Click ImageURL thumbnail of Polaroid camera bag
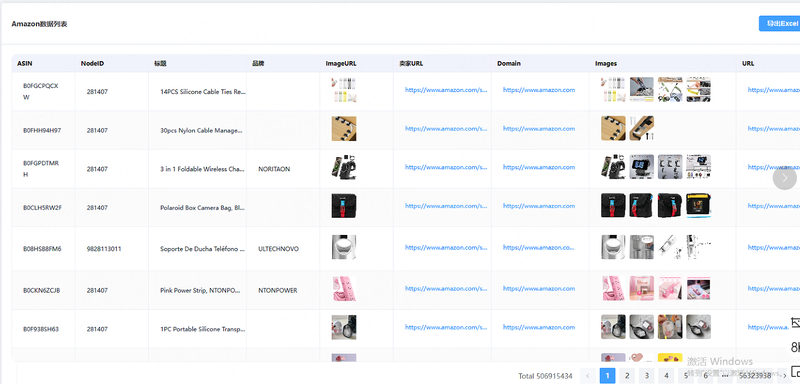The image size is (800, 384). (x=344, y=206)
